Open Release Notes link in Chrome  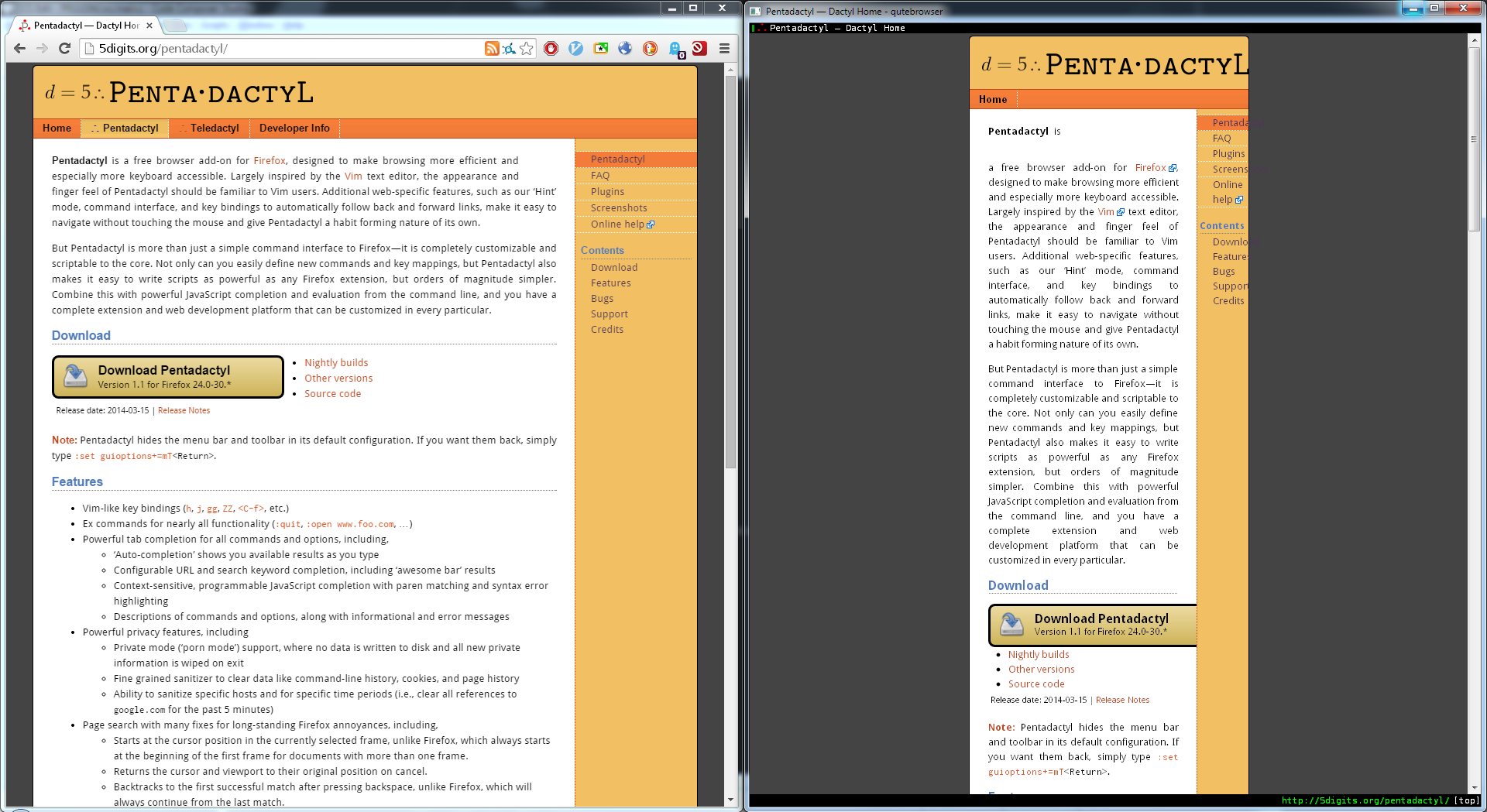click(x=184, y=410)
